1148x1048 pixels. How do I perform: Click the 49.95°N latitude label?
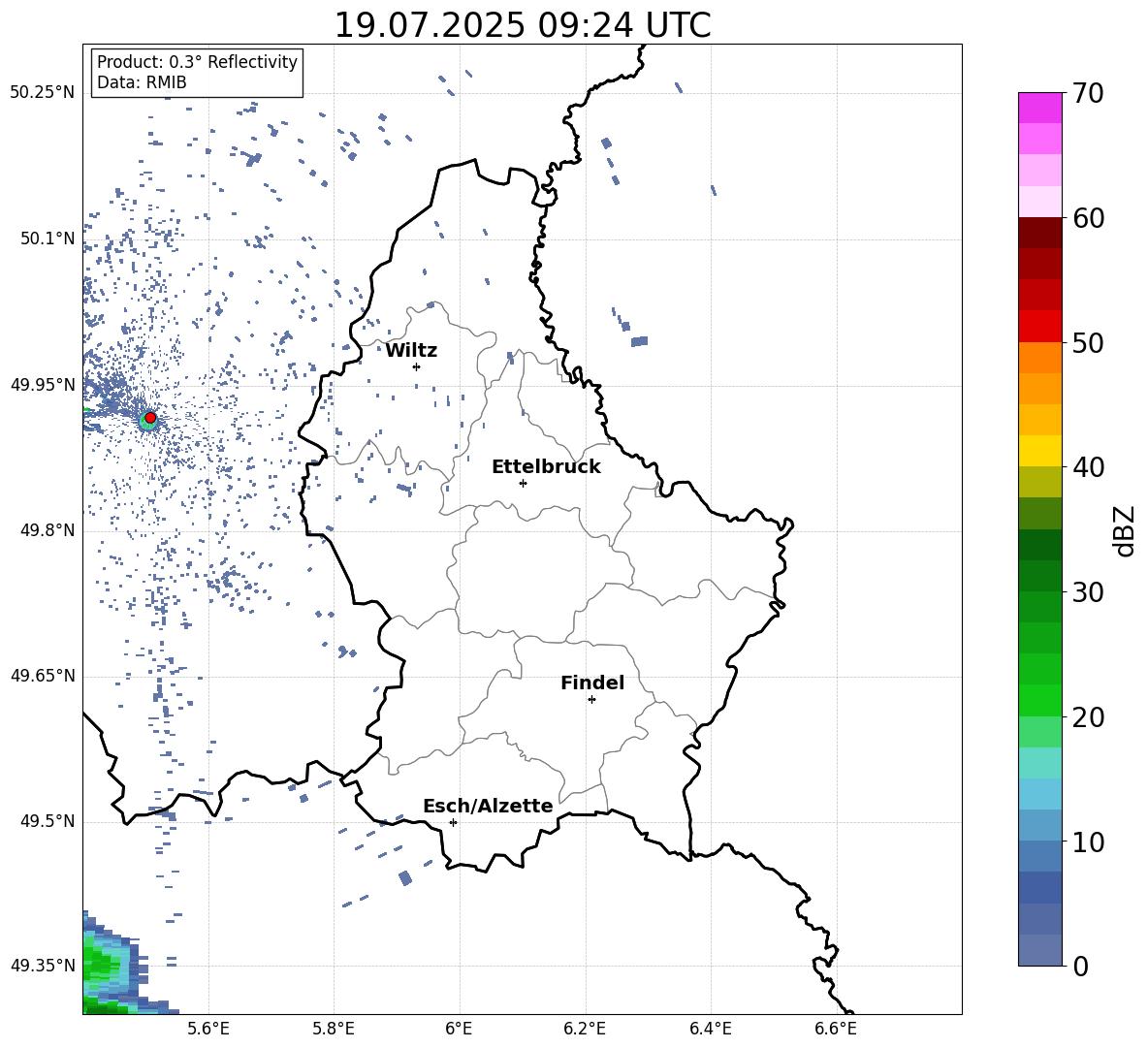(43, 385)
